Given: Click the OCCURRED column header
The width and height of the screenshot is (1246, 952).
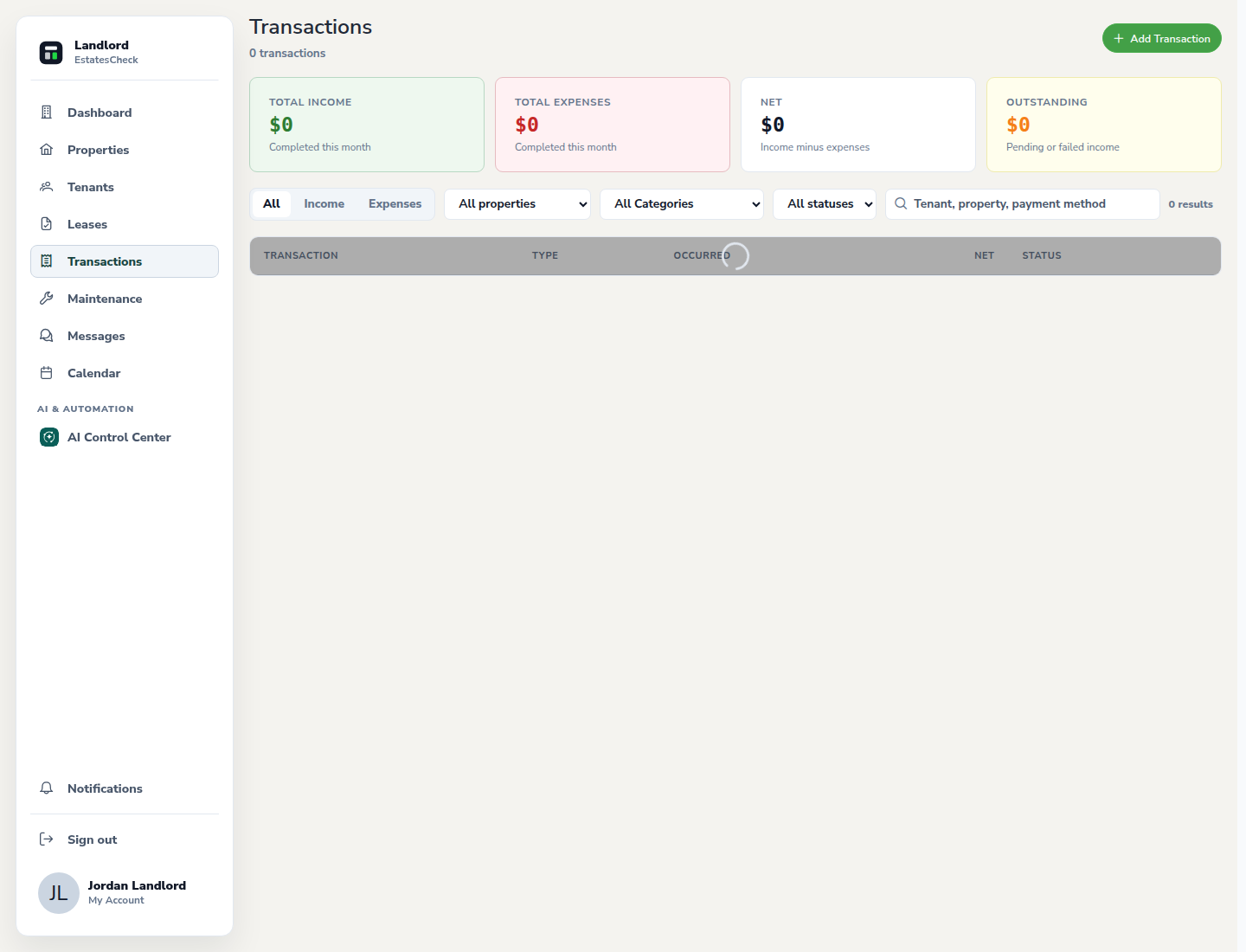Looking at the screenshot, I should tap(702, 255).
